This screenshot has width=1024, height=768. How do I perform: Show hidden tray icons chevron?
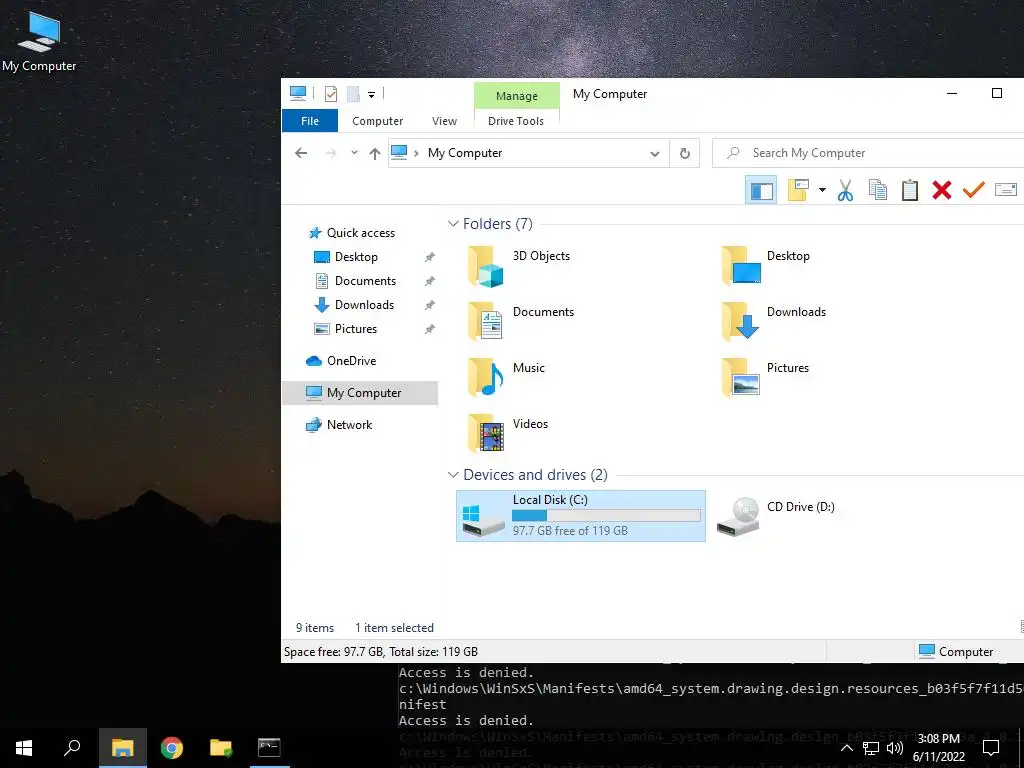pos(846,748)
